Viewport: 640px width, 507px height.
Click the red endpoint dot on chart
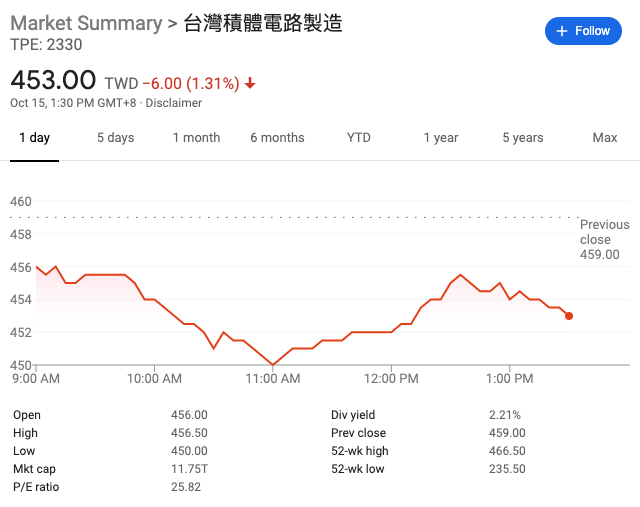tap(569, 316)
